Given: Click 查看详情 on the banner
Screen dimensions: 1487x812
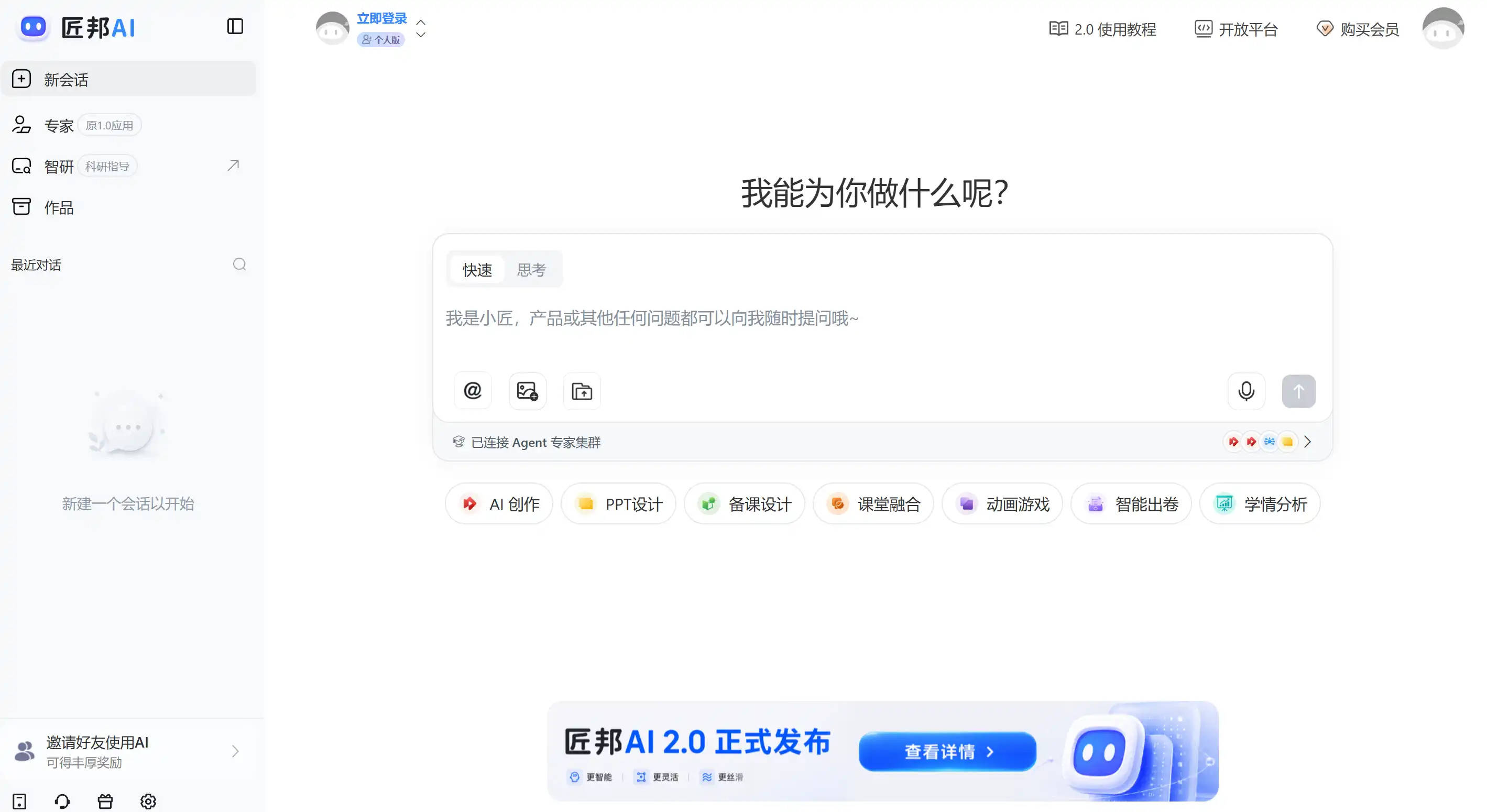Looking at the screenshot, I should pyautogui.click(x=947, y=751).
